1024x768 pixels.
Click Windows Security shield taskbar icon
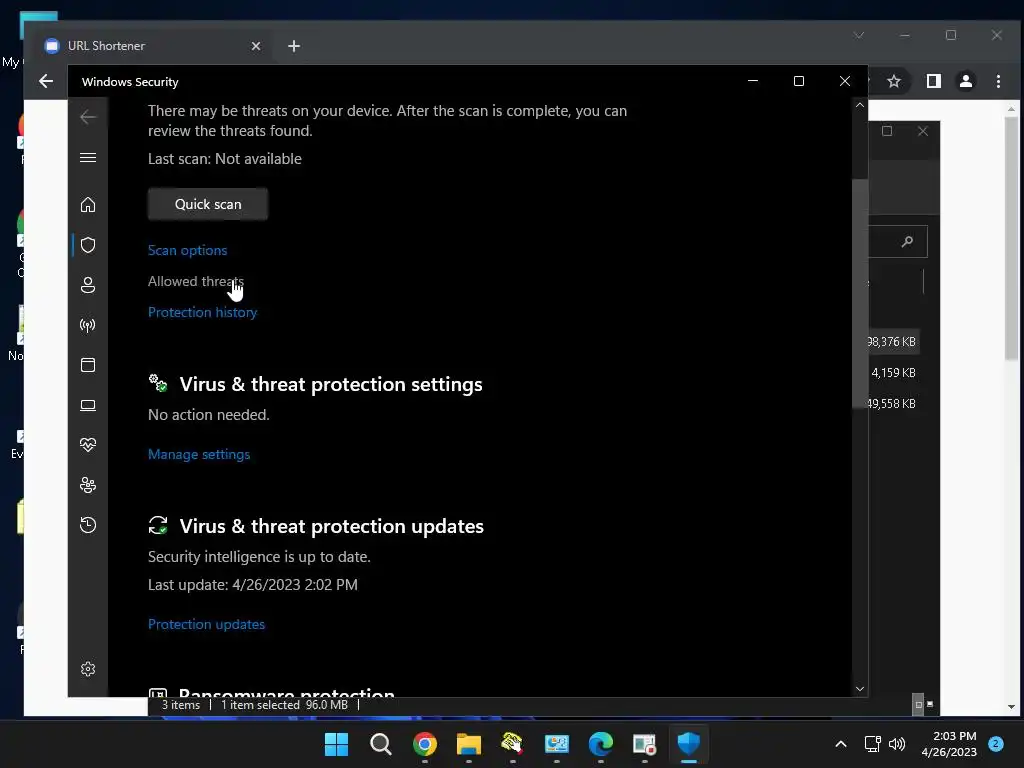(688, 744)
